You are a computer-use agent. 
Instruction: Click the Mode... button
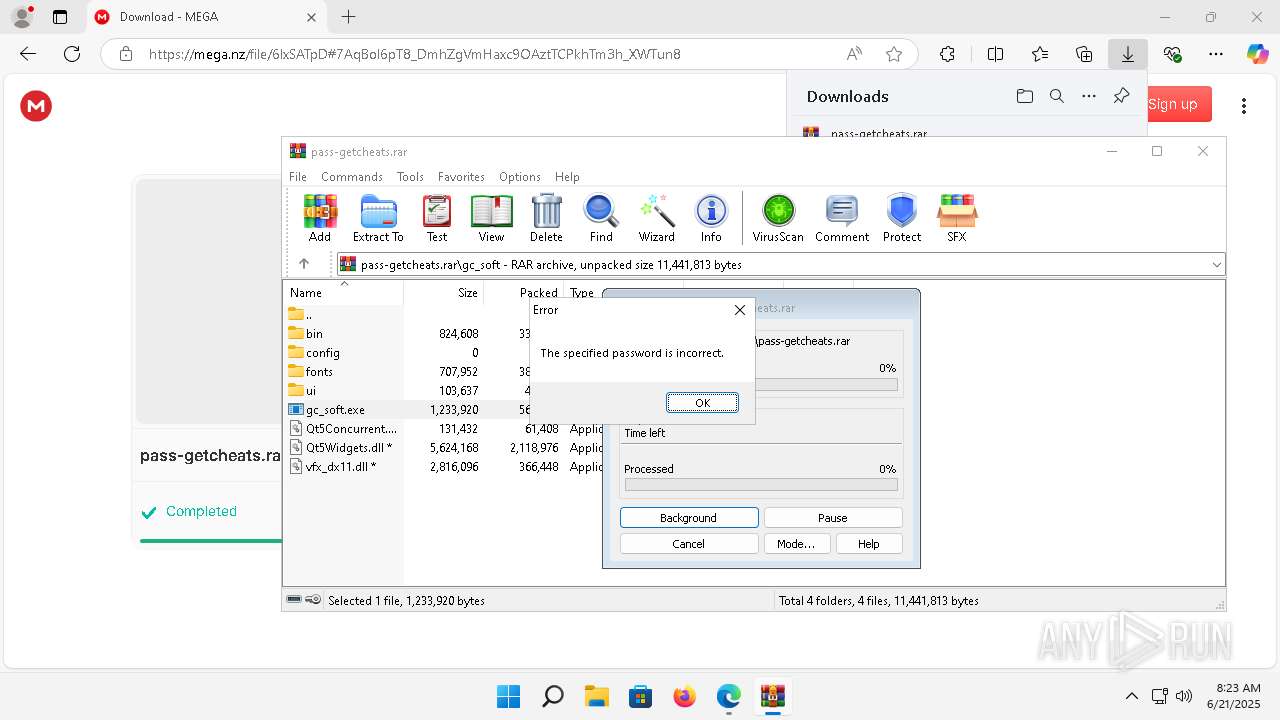pyautogui.click(x=796, y=544)
